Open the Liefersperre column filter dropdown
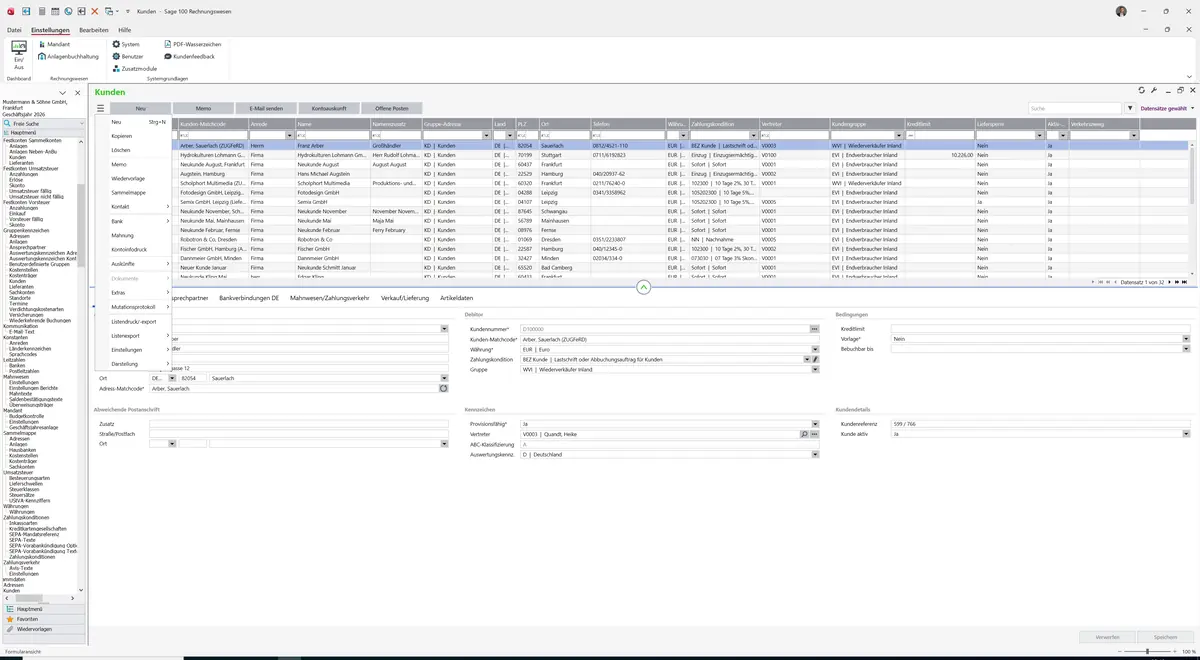The height and width of the screenshot is (660, 1200). coord(1040,135)
